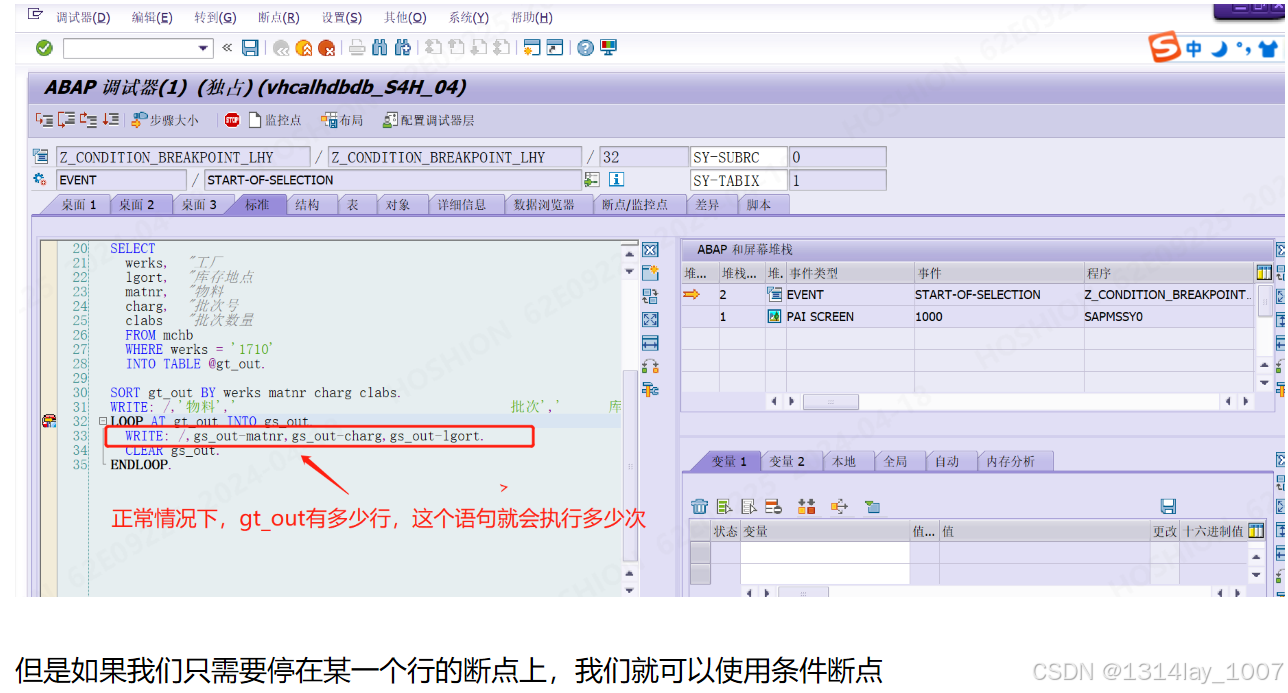The height and width of the screenshot is (693, 1288).
Task: Switch to the 变量 2 tab
Action: tap(787, 461)
